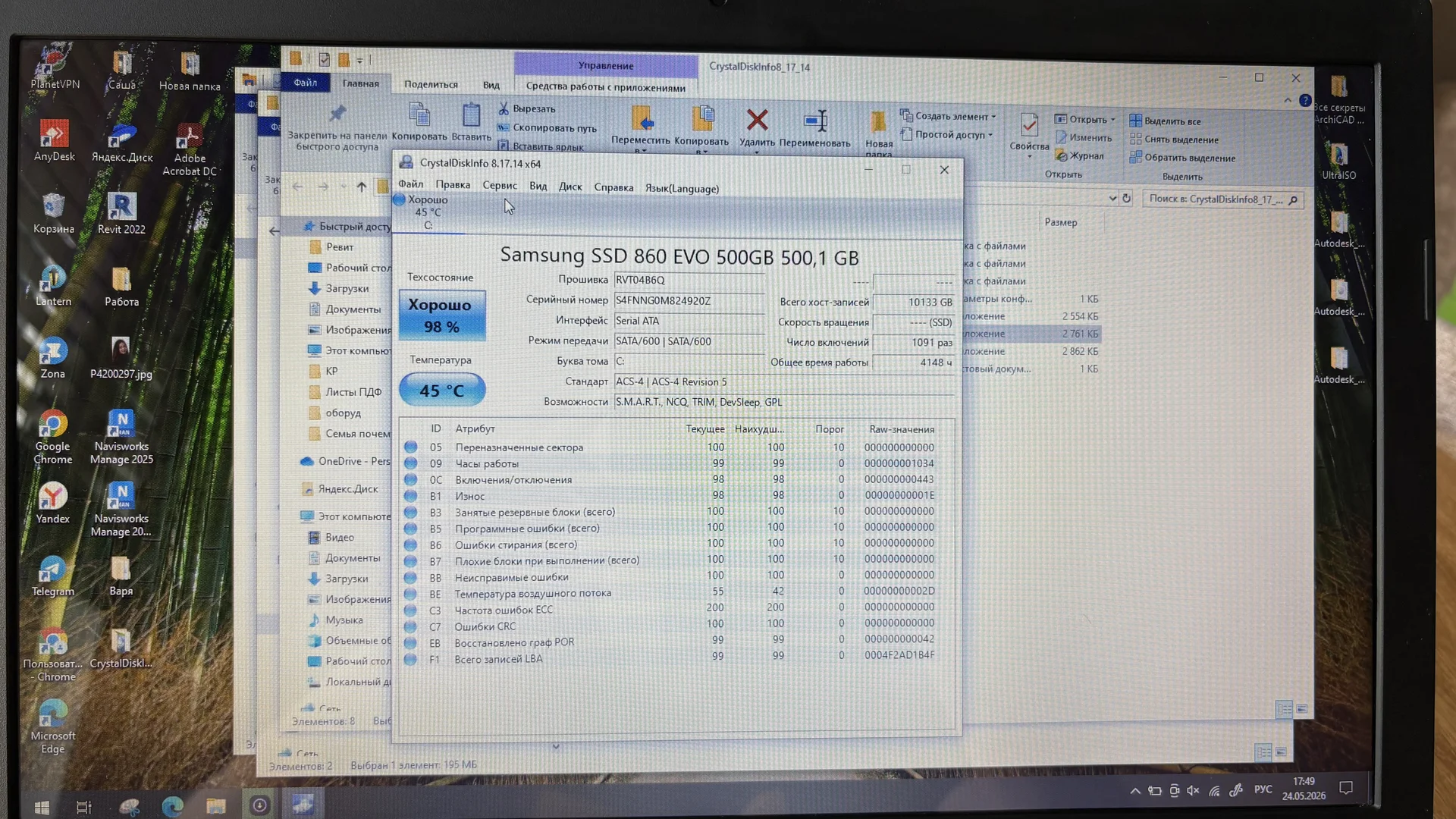Image resolution: width=1456 pixels, height=819 pixels.
Task: Select disk C: Хорошо 45 °C tab
Action: (428, 212)
